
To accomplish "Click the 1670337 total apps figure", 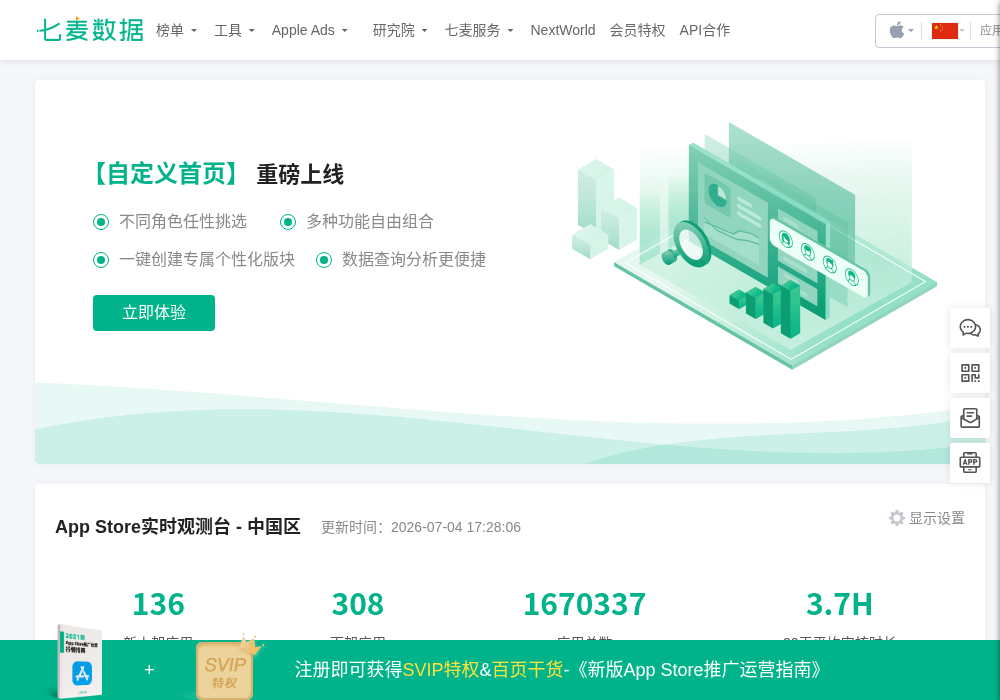I will point(584,604).
